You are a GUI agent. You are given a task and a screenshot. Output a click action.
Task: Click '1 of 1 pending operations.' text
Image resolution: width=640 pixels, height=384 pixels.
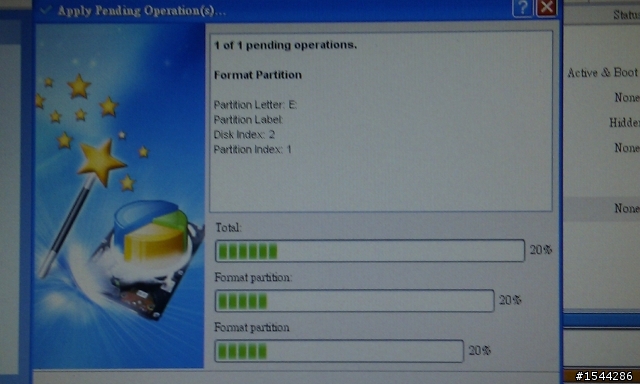(285, 45)
